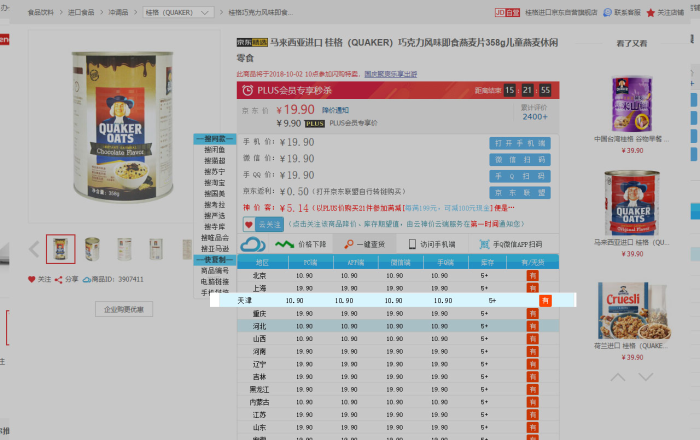Open the 进口食品 breadcrumb link
The height and width of the screenshot is (440, 700).
[x=81, y=12]
